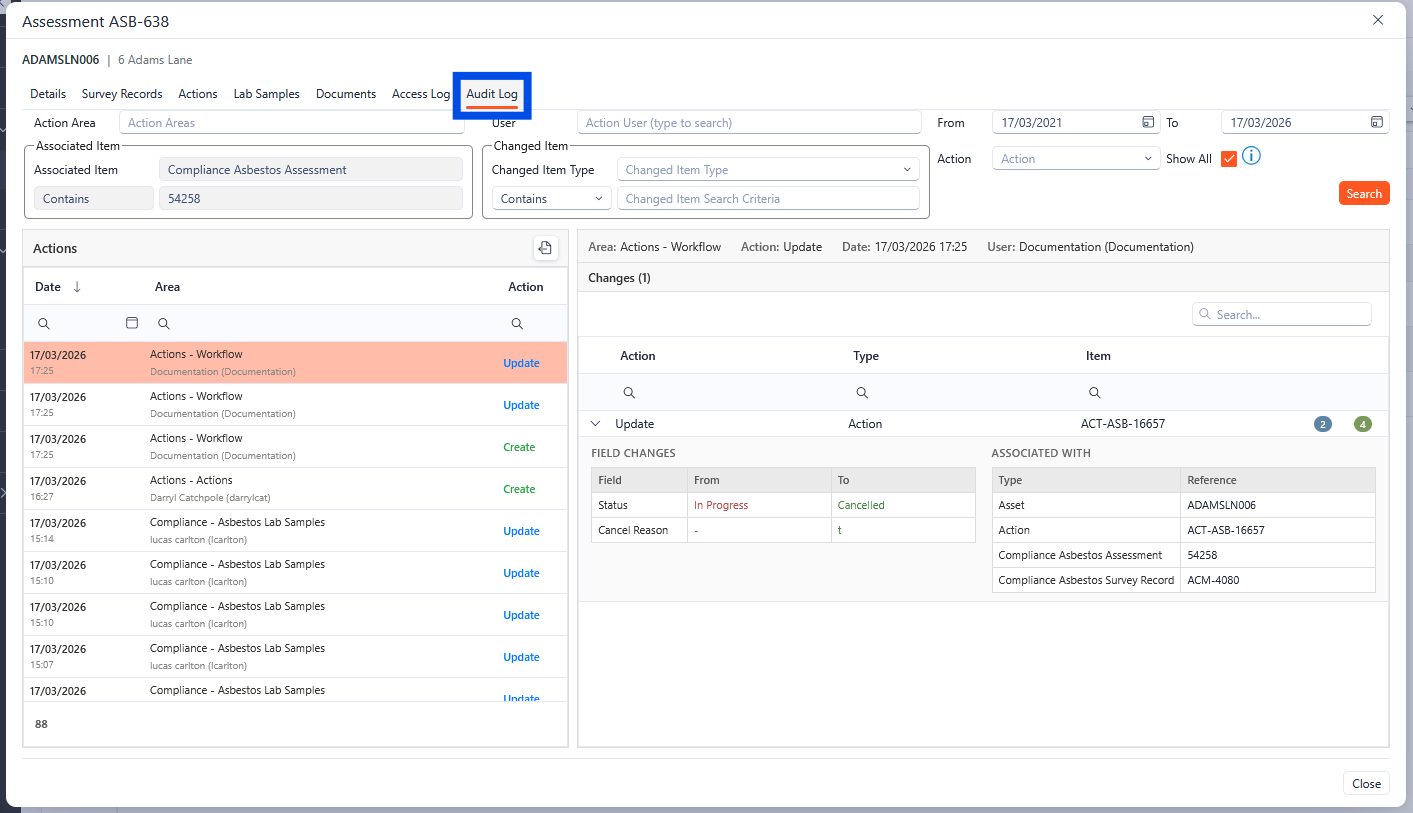This screenshot has height=813, width=1413.
Task: Click the Area column search icon
Action: (x=164, y=324)
